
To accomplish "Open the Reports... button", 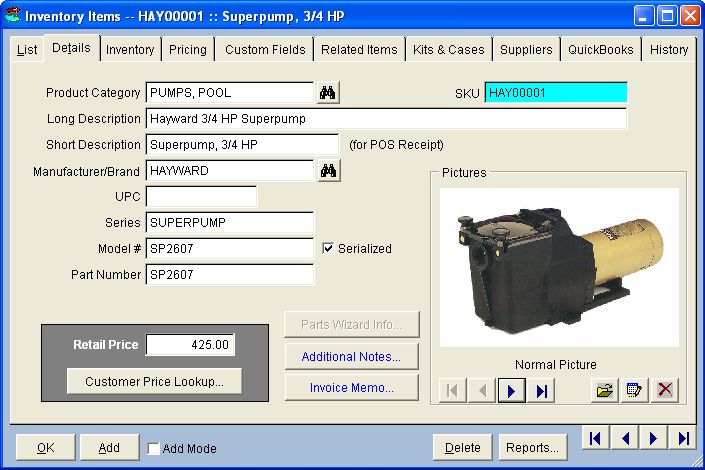I will pyautogui.click(x=532, y=448).
